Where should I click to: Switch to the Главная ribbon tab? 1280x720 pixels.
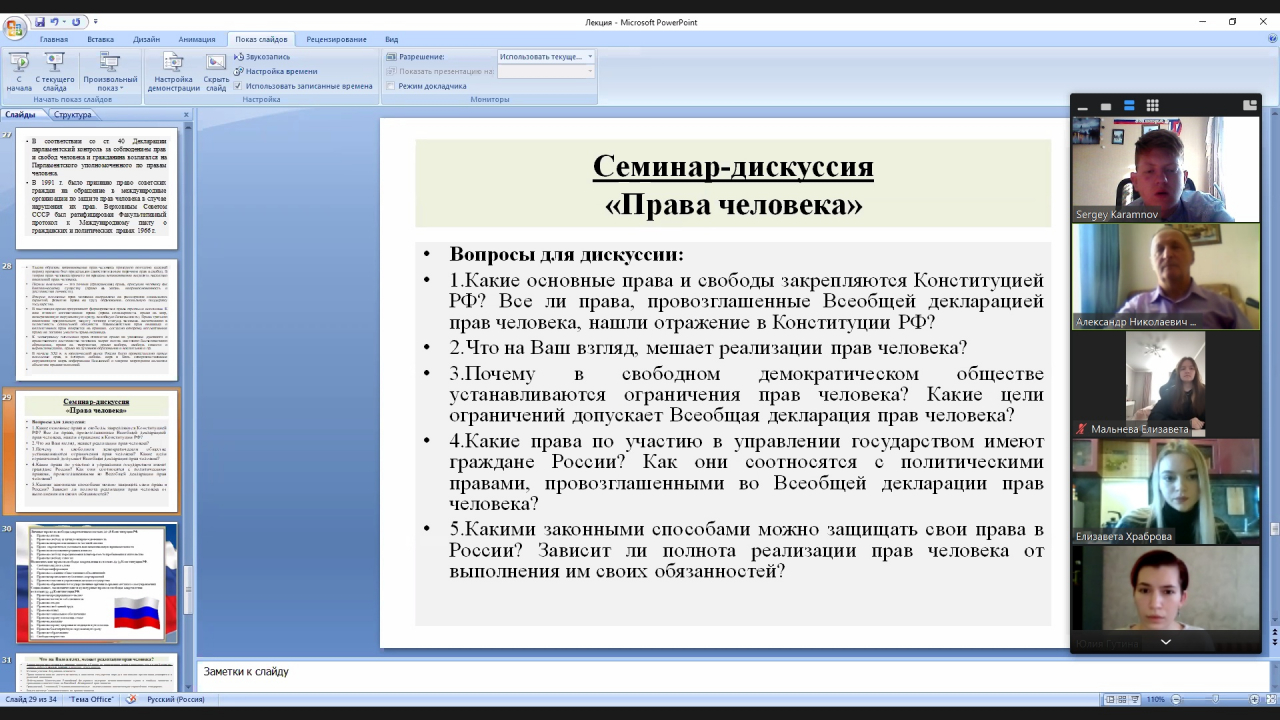[x=54, y=39]
